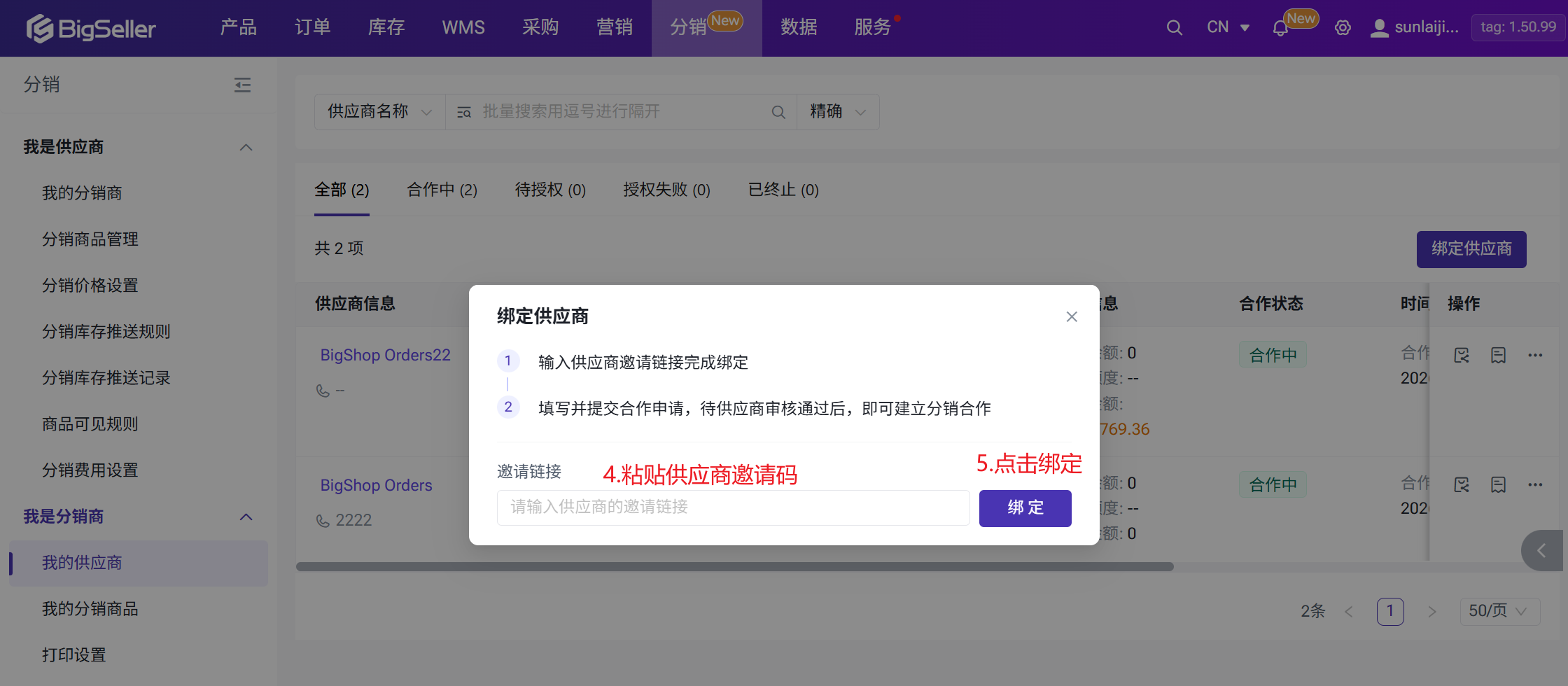The width and height of the screenshot is (1568, 686).
Task: Click the document icon in BigShop Orders row
Action: click(x=1498, y=485)
